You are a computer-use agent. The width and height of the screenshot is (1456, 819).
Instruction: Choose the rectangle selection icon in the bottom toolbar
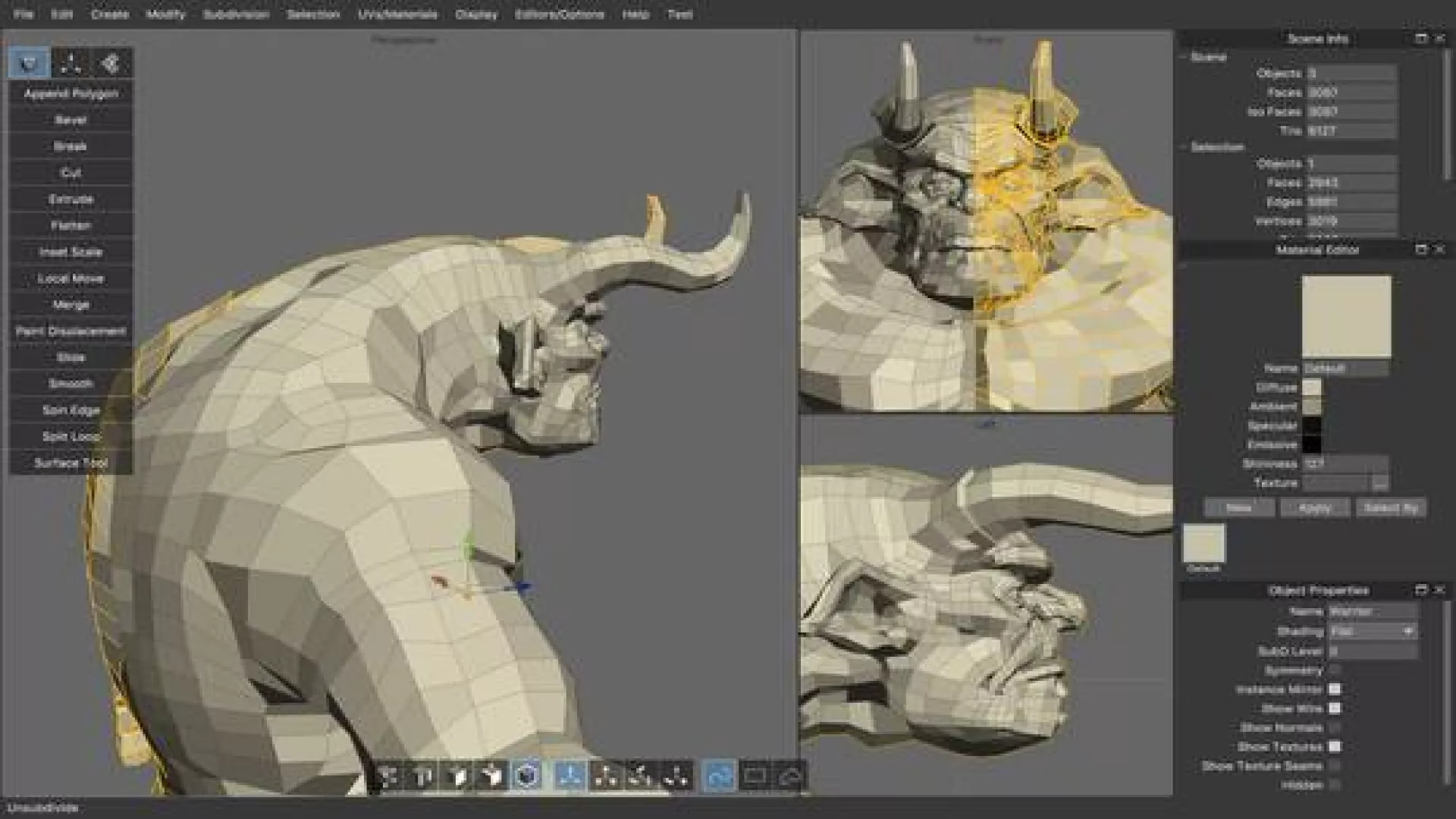click(755, 776)
